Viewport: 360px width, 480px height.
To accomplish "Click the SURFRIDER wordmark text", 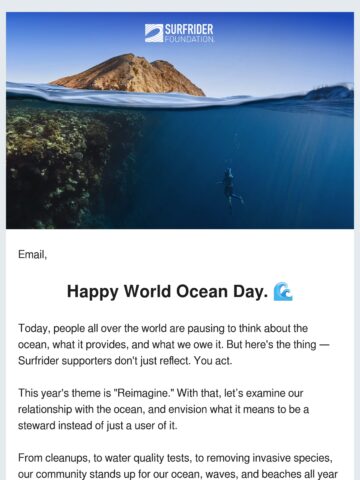I will coord(189,30).
